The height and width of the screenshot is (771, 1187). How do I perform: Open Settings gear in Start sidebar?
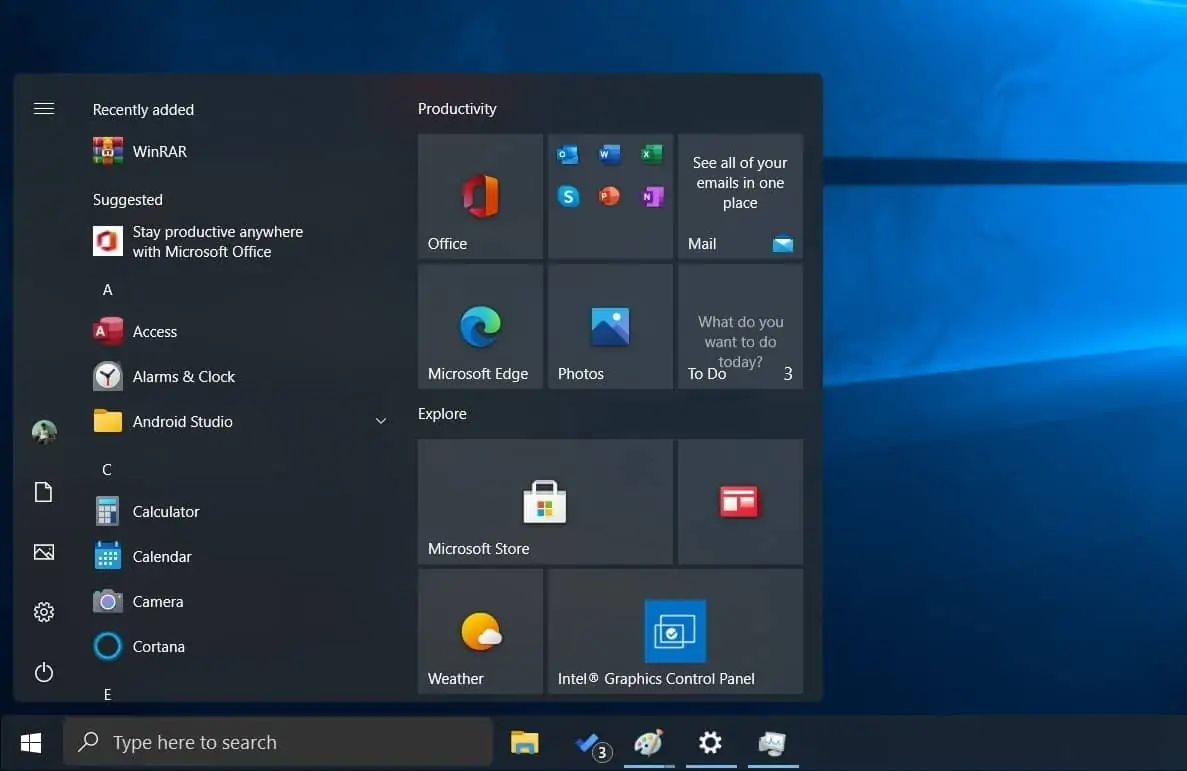44,612
